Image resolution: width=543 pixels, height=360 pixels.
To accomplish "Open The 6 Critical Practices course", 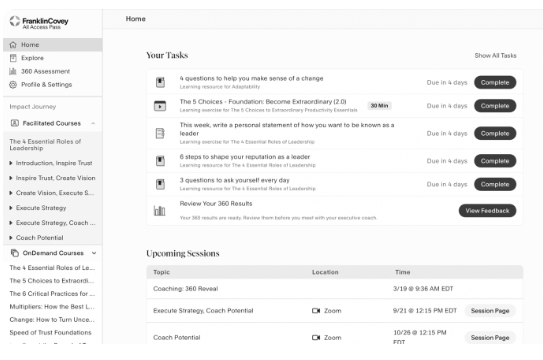I will point(52,294).
